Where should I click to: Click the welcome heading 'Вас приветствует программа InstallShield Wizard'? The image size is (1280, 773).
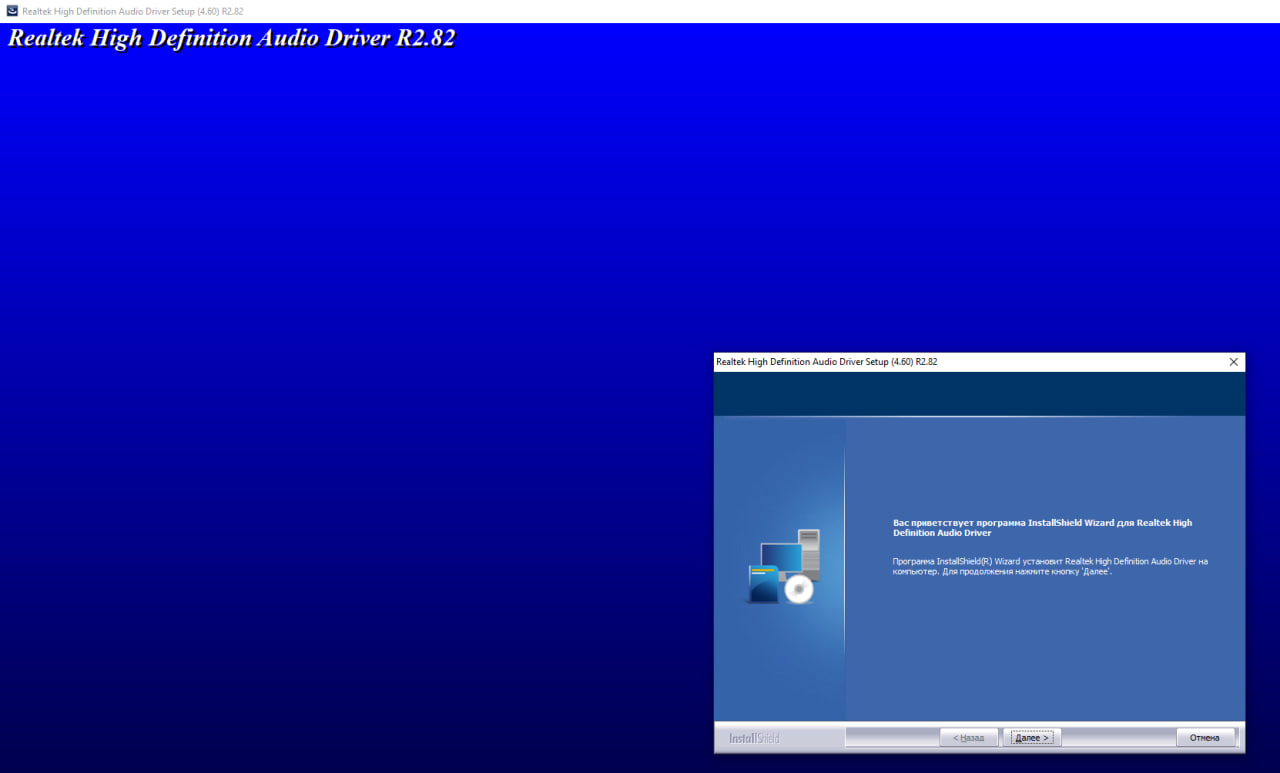(x=1042, y=528)
